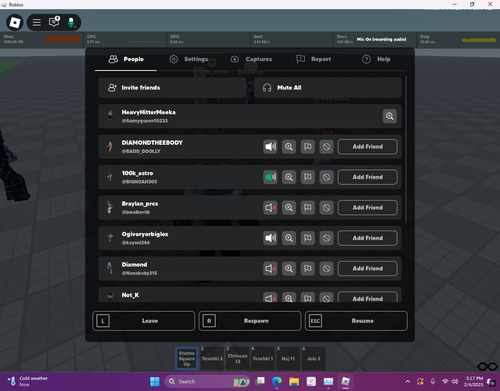Inspect Not_K avatar
This screenshot has width=500, height=391.
point(289,297)
